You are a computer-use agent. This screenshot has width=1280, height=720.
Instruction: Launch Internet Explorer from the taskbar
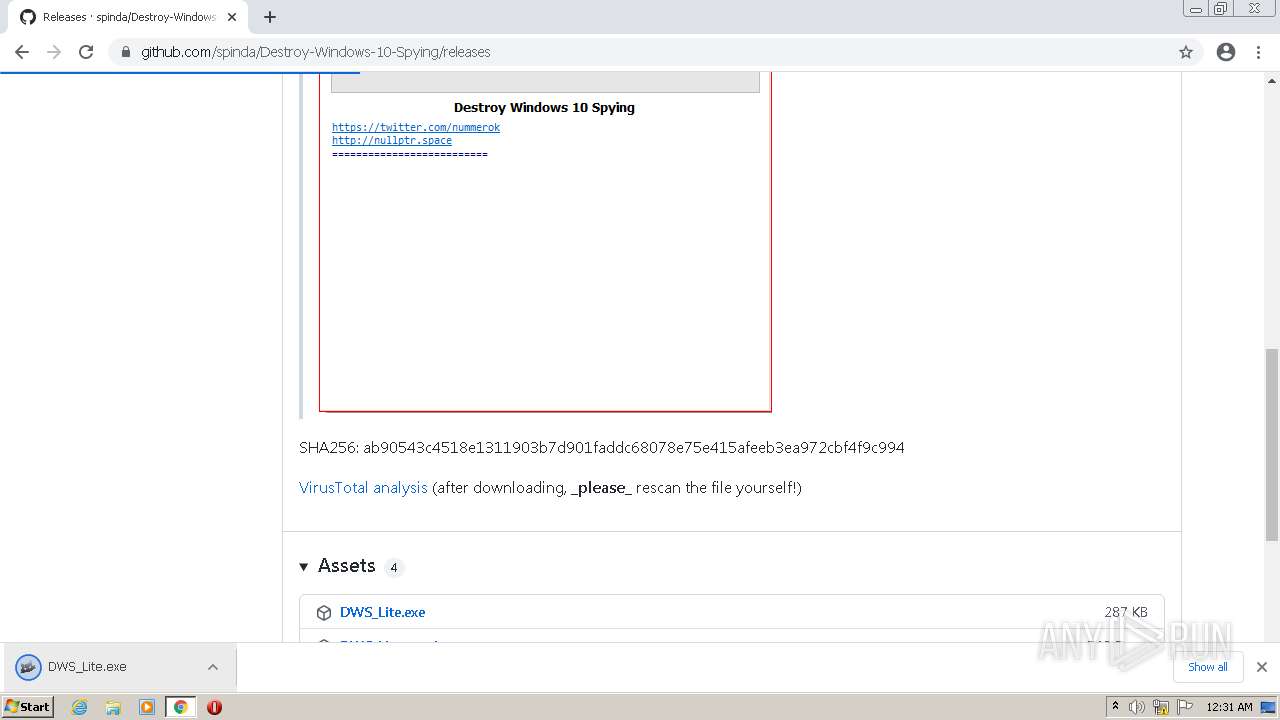point(80,707)
